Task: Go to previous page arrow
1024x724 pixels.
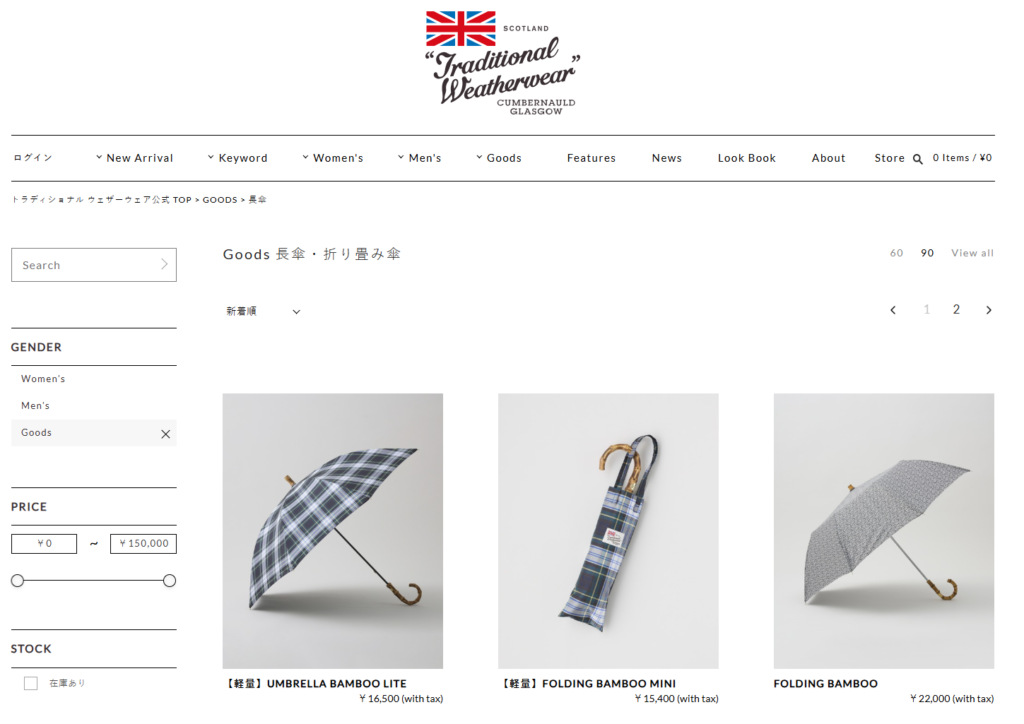Action: 893,310
